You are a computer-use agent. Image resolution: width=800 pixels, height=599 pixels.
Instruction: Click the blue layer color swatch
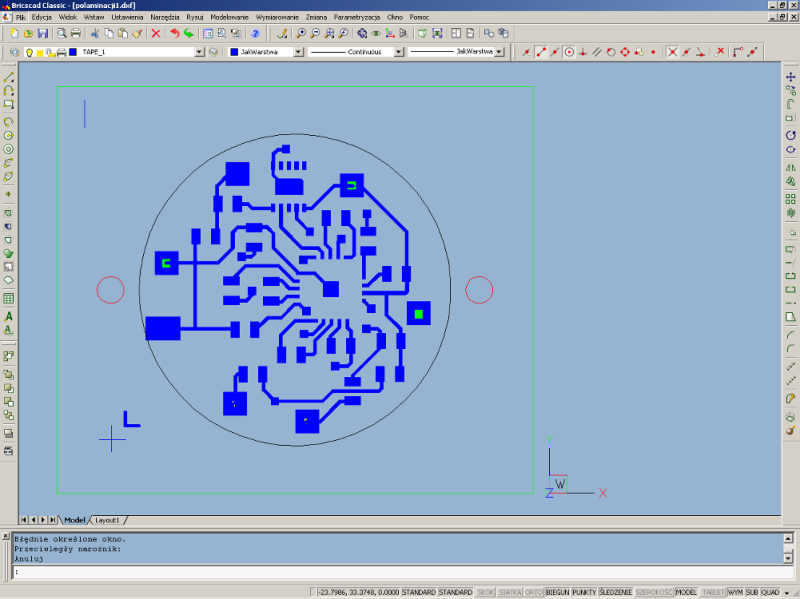click(x=73, y=52)
